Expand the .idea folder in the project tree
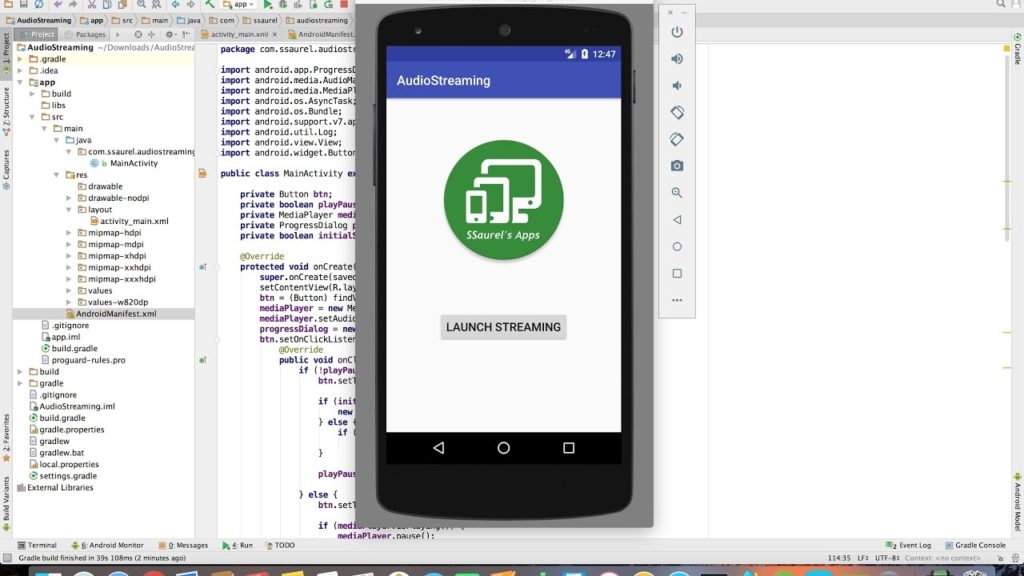1024x576 pixels. tap(20, 71)
